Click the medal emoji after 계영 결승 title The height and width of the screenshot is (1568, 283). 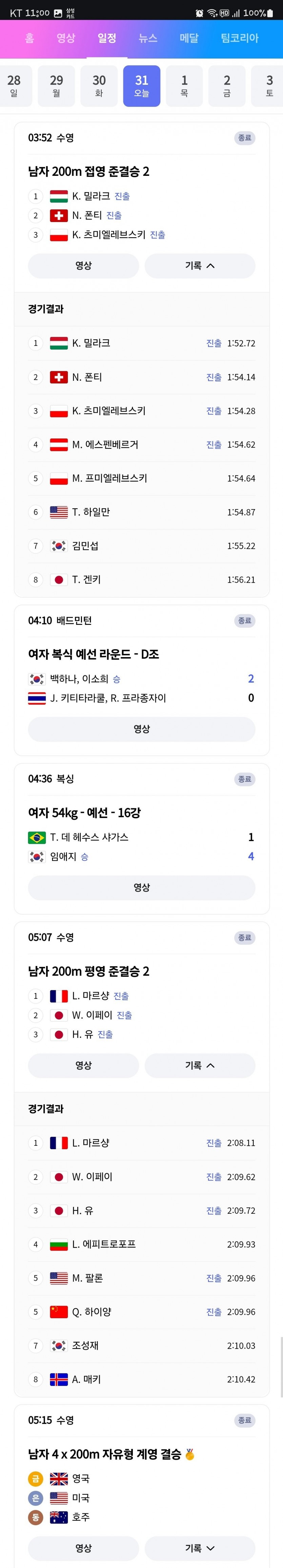[190, 1454]
